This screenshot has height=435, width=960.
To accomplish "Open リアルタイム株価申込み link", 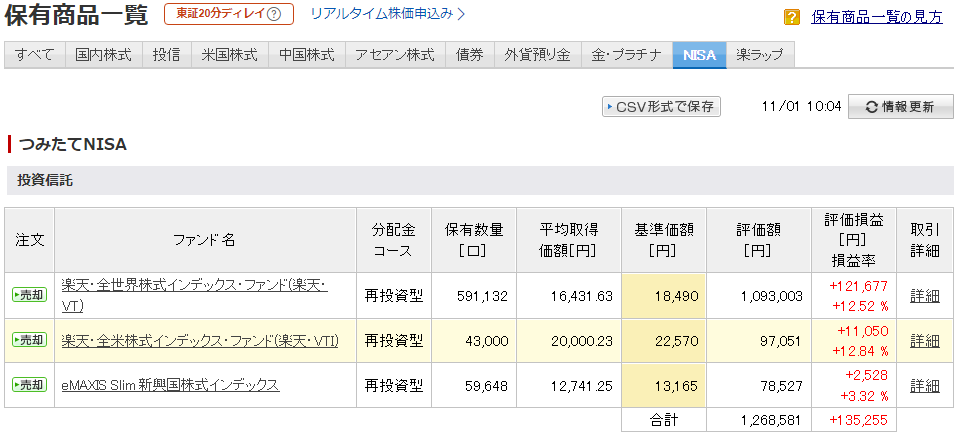I will [388, 14].
